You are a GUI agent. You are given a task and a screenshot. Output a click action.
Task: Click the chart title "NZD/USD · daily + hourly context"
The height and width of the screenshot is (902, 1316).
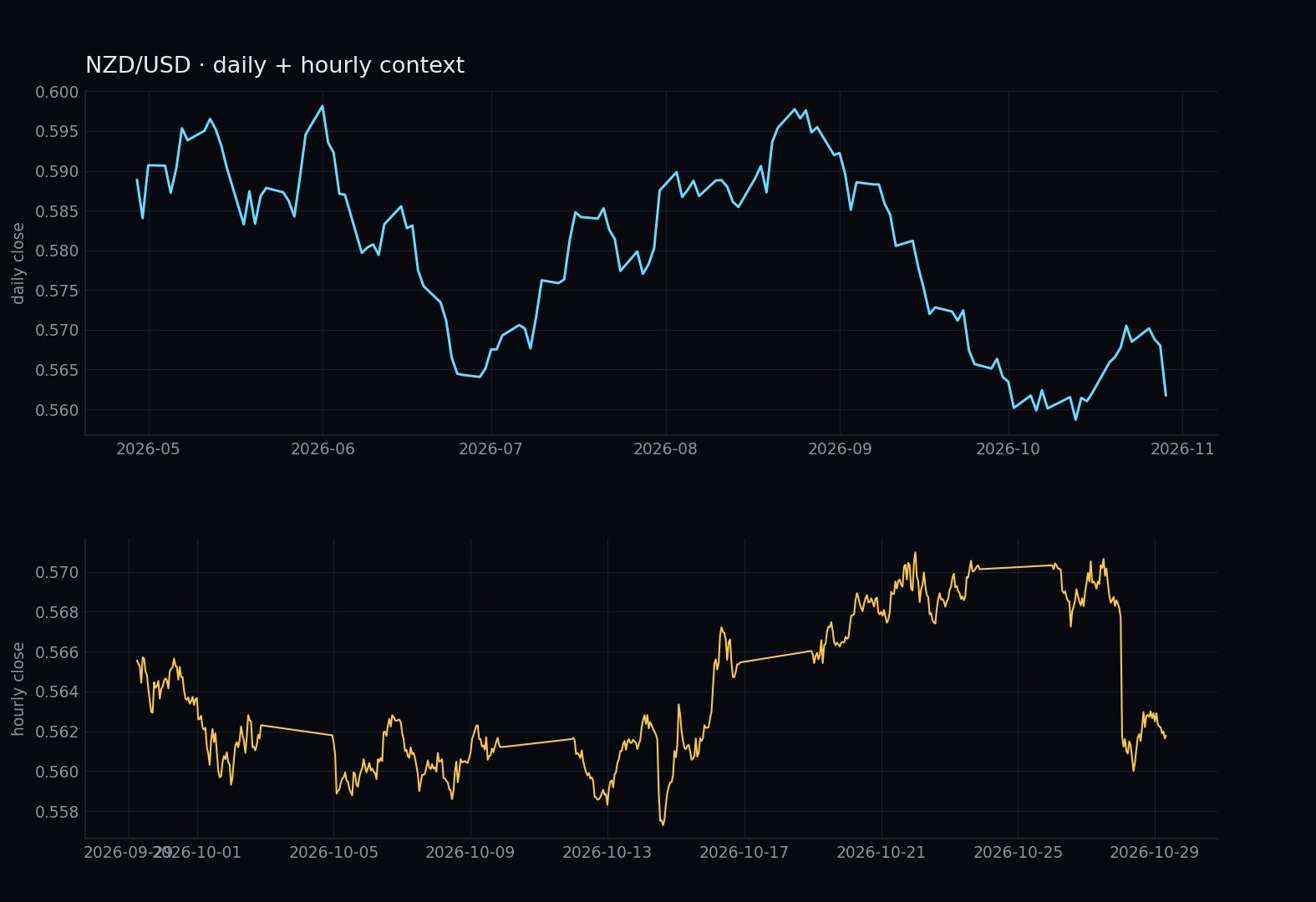275,65
